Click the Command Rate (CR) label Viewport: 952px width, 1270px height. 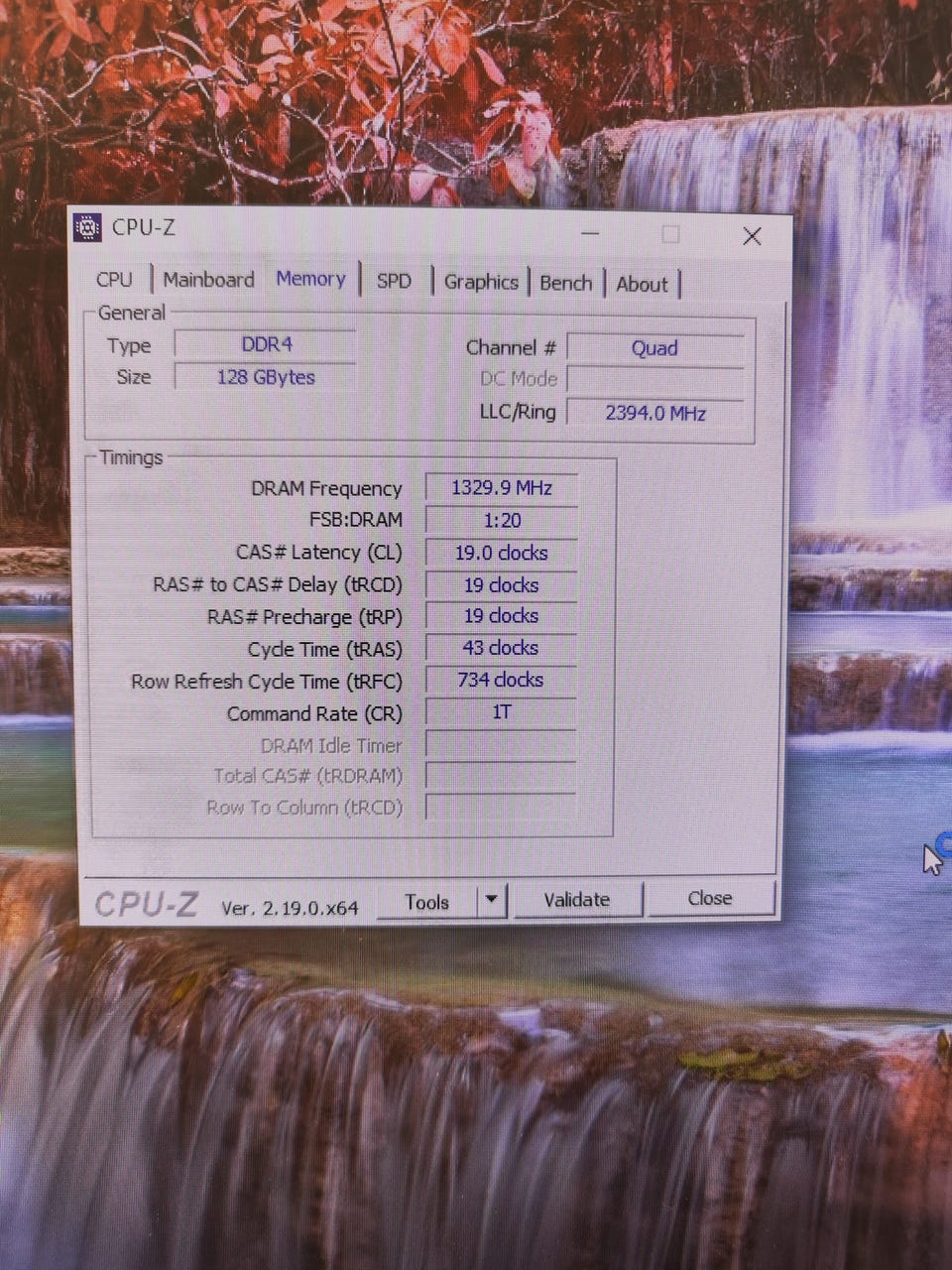point(314,713)
